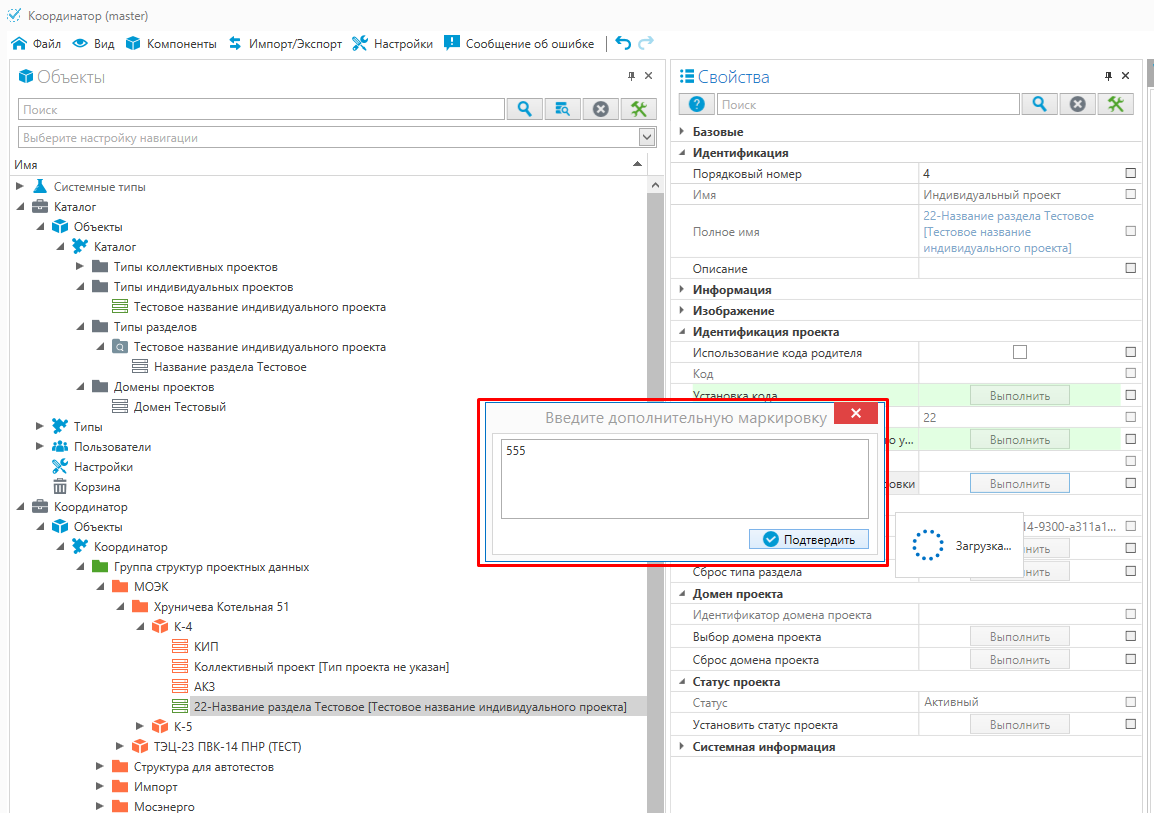Expand the Базовые property group
Image resolution: width=1154 pixels, height=813 pixels.
(x=682, y=131)
